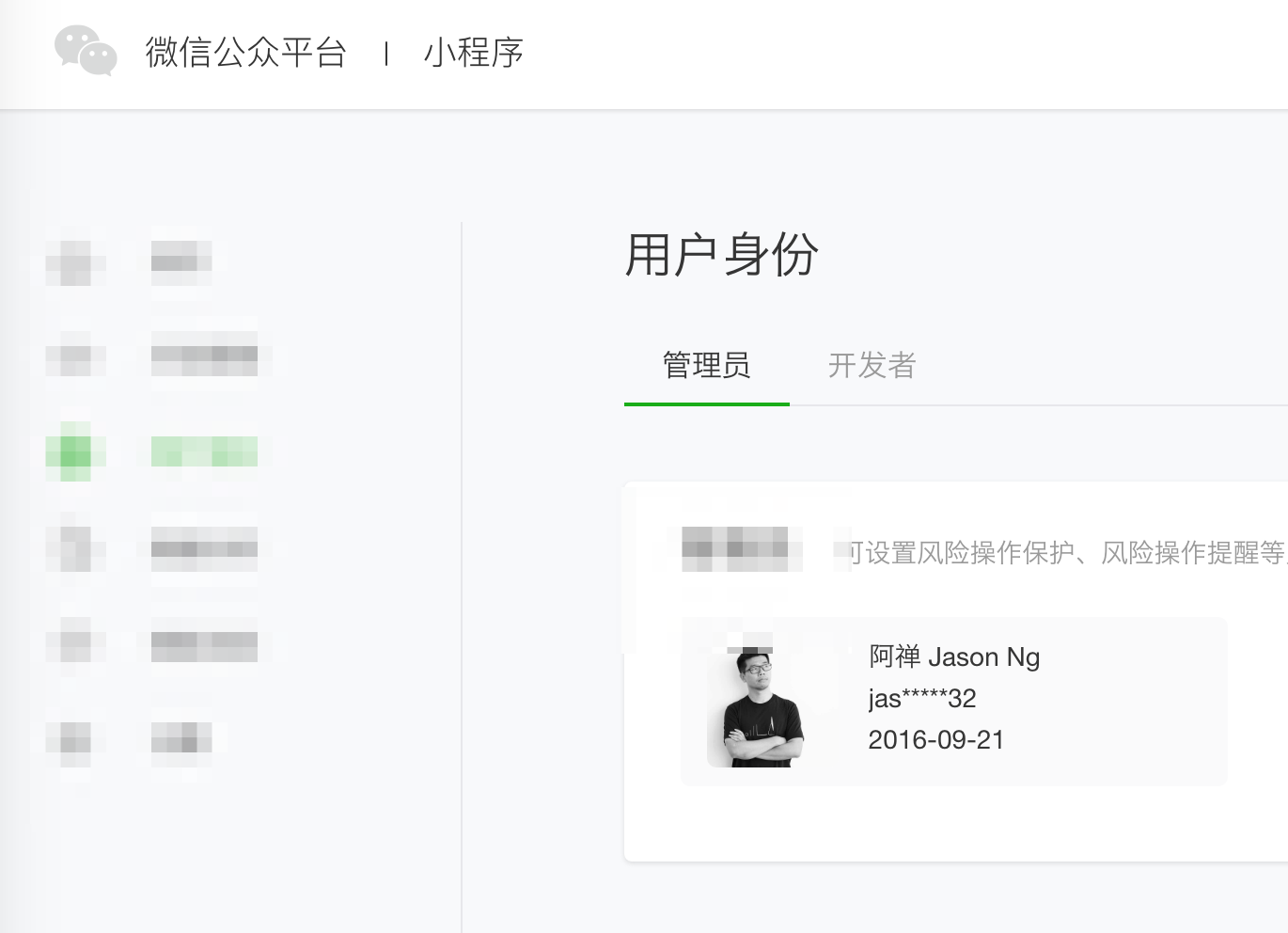1288x933 pixels.
Task: Switch to the 开发者 tab
Action: pyautogui.click(x=872, y=365)
